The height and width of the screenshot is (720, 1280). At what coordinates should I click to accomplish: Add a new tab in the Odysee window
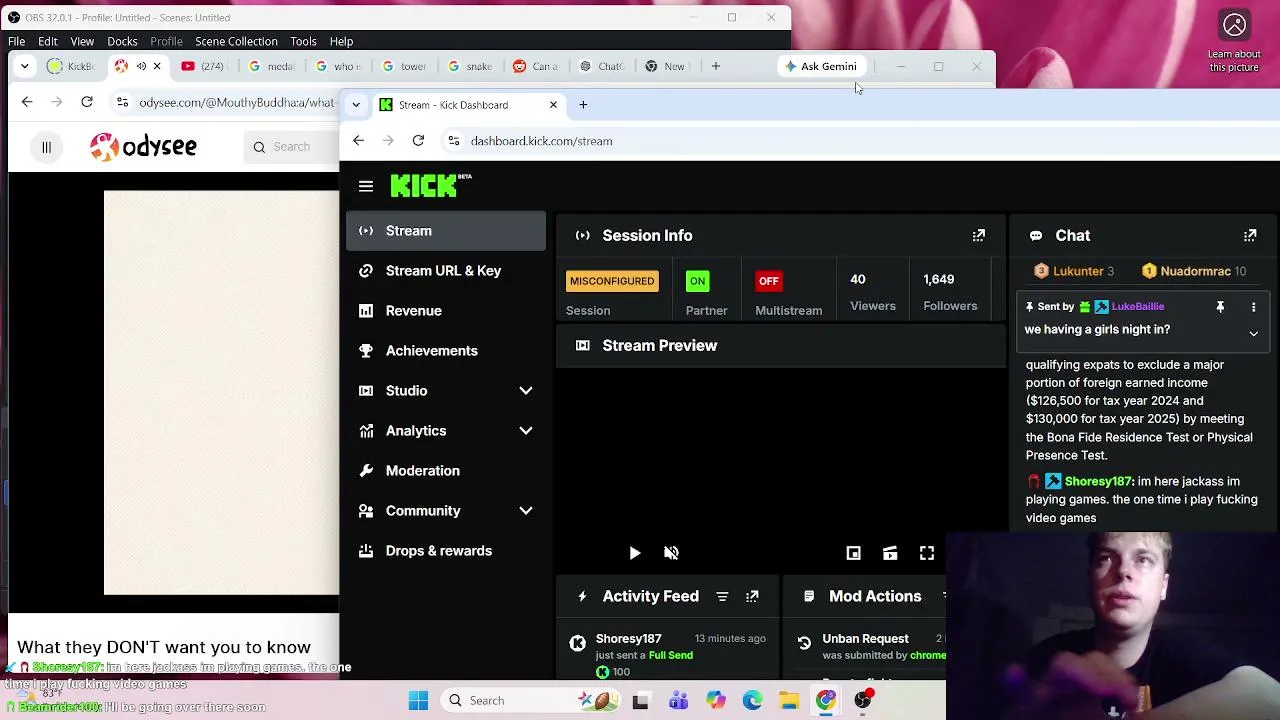716,66
